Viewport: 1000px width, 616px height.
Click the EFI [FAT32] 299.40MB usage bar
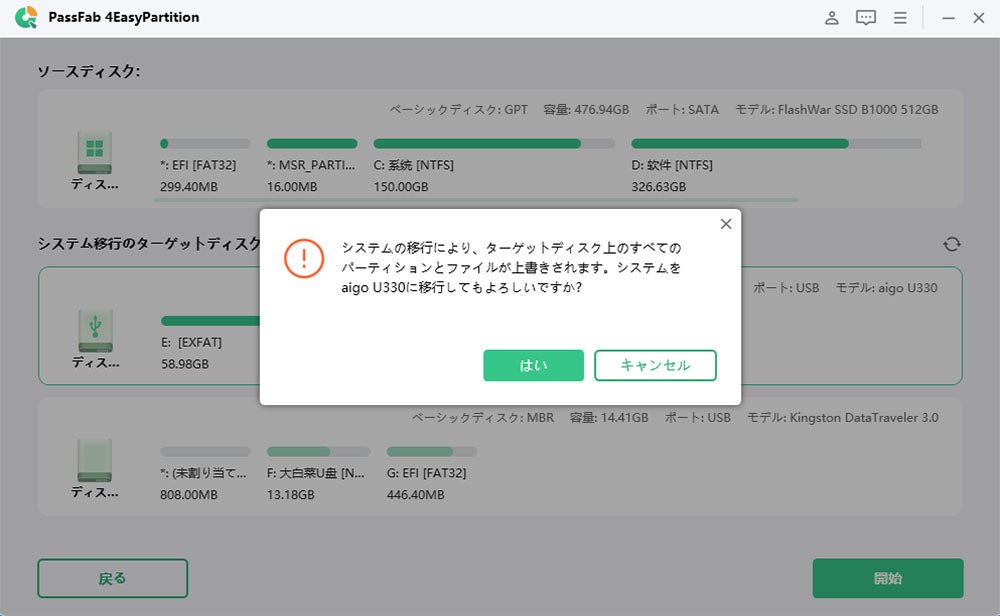[205, 143]
